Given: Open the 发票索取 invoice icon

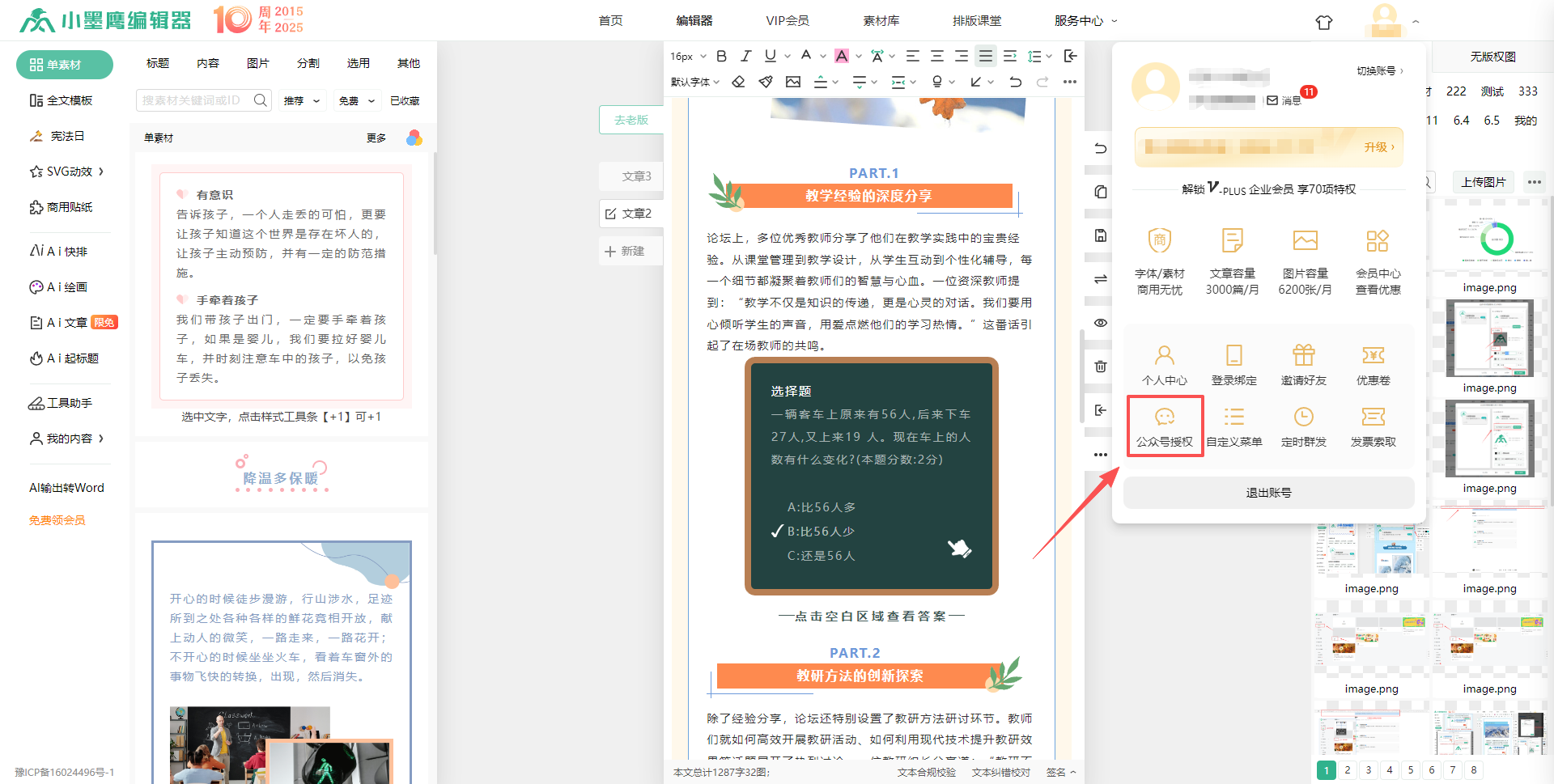Looking at the screenshot, I should [x=1373, y=417].
